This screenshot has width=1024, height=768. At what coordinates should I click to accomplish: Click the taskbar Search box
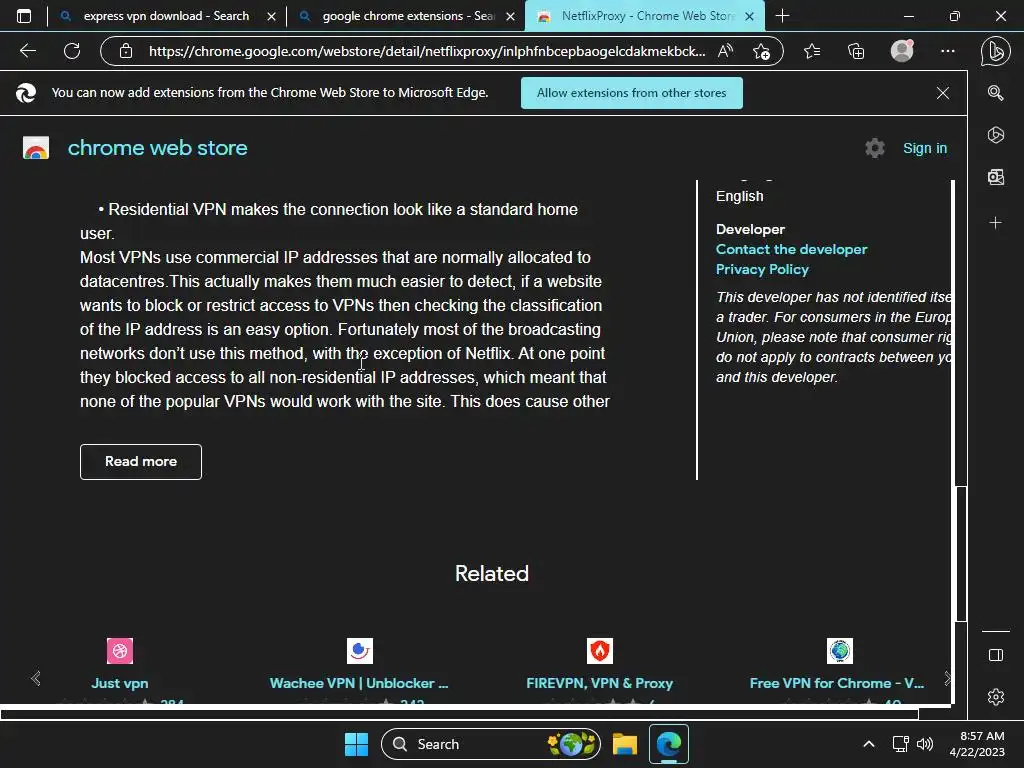(491, 744)
